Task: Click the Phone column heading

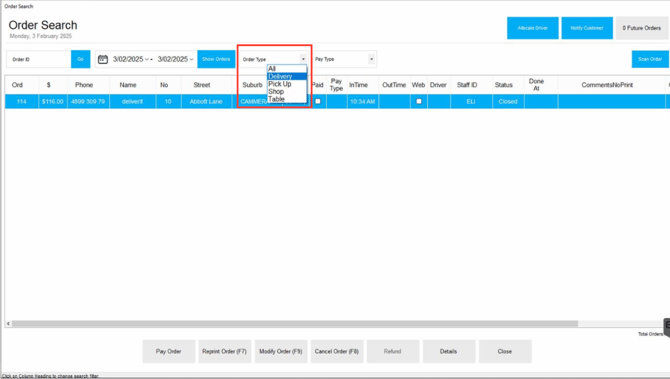Action: (x=84, y=85)
